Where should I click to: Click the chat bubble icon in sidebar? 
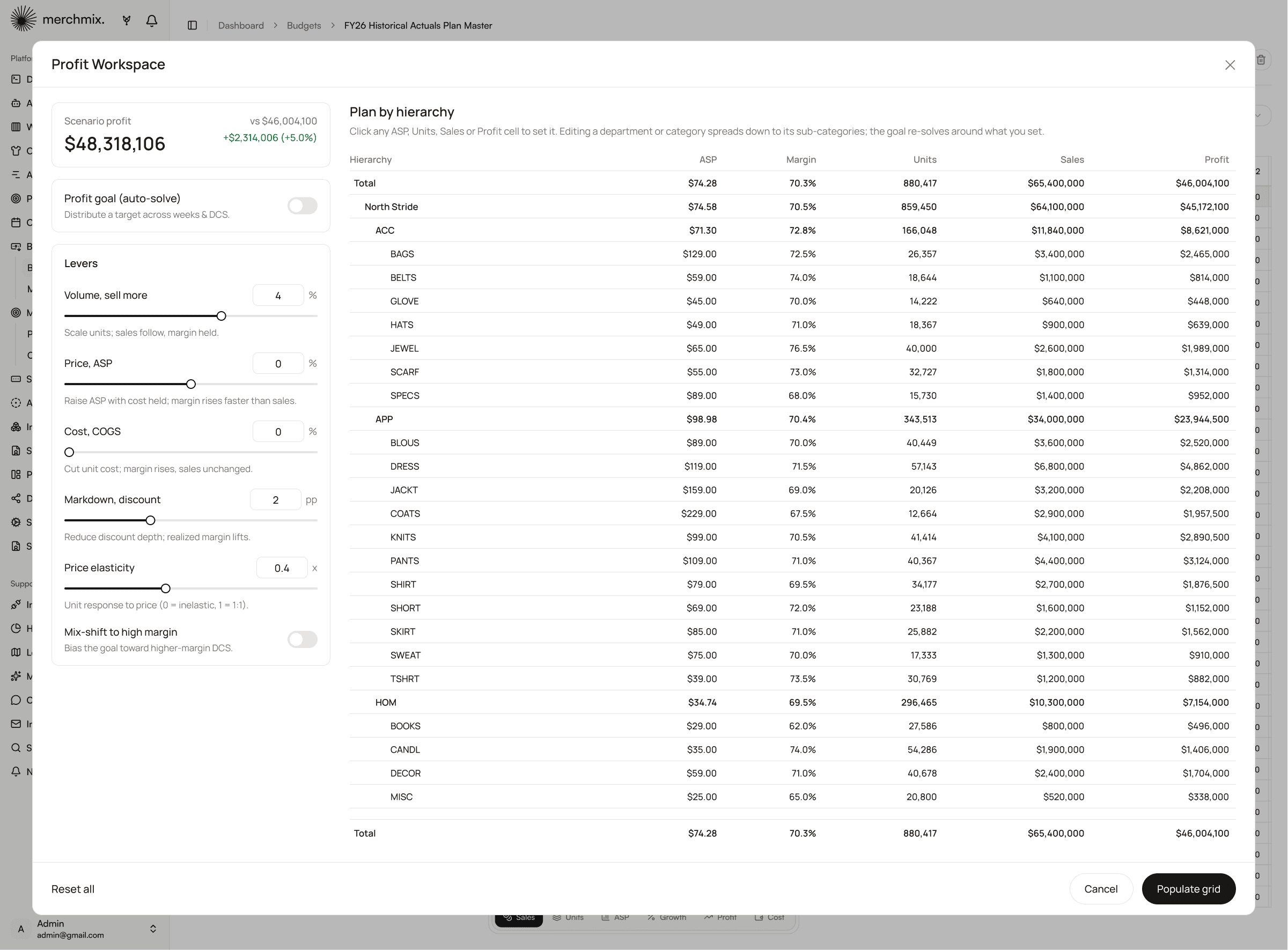point(16,700)
